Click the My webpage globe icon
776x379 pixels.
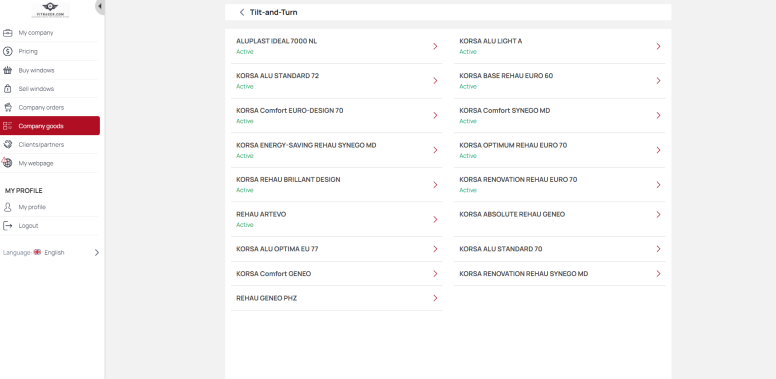click(x=7, y=163)
